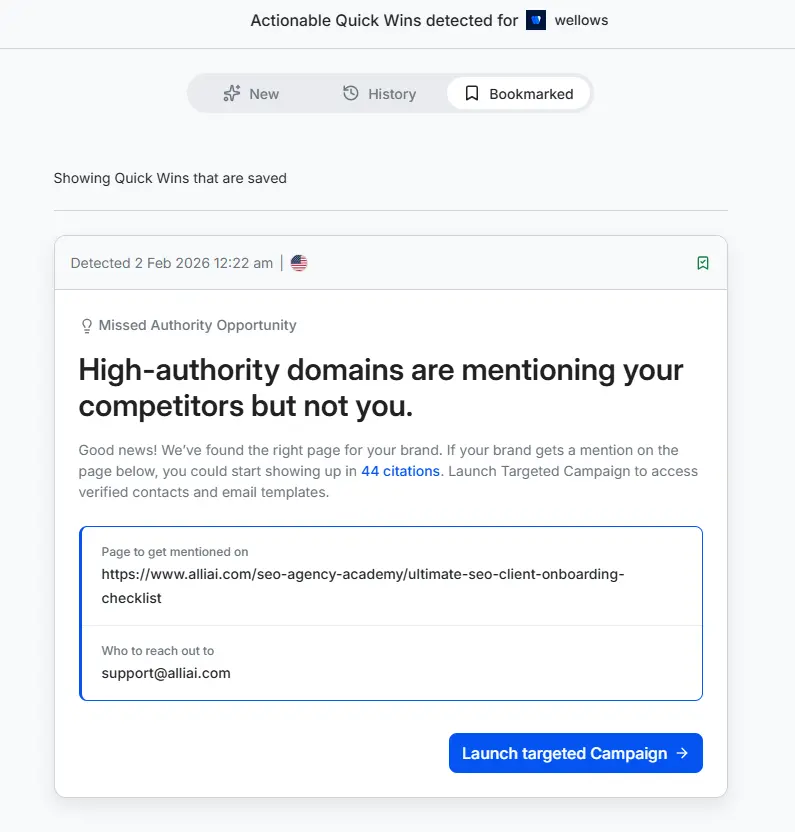
Task: Open the 44 citations link
Action: tap(400, 471)
